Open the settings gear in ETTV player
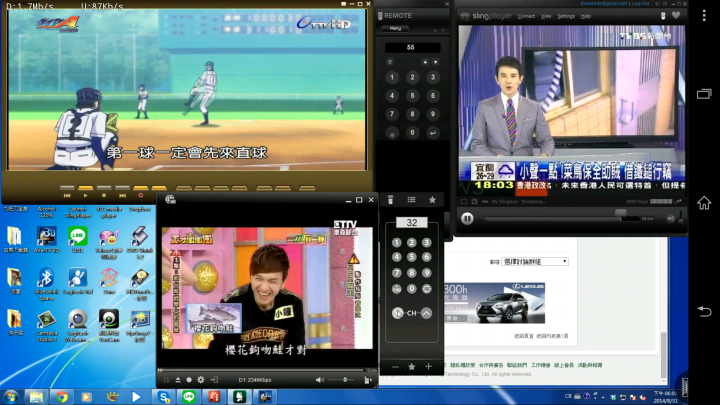This screenshot has width=720, height=405. 201,380
